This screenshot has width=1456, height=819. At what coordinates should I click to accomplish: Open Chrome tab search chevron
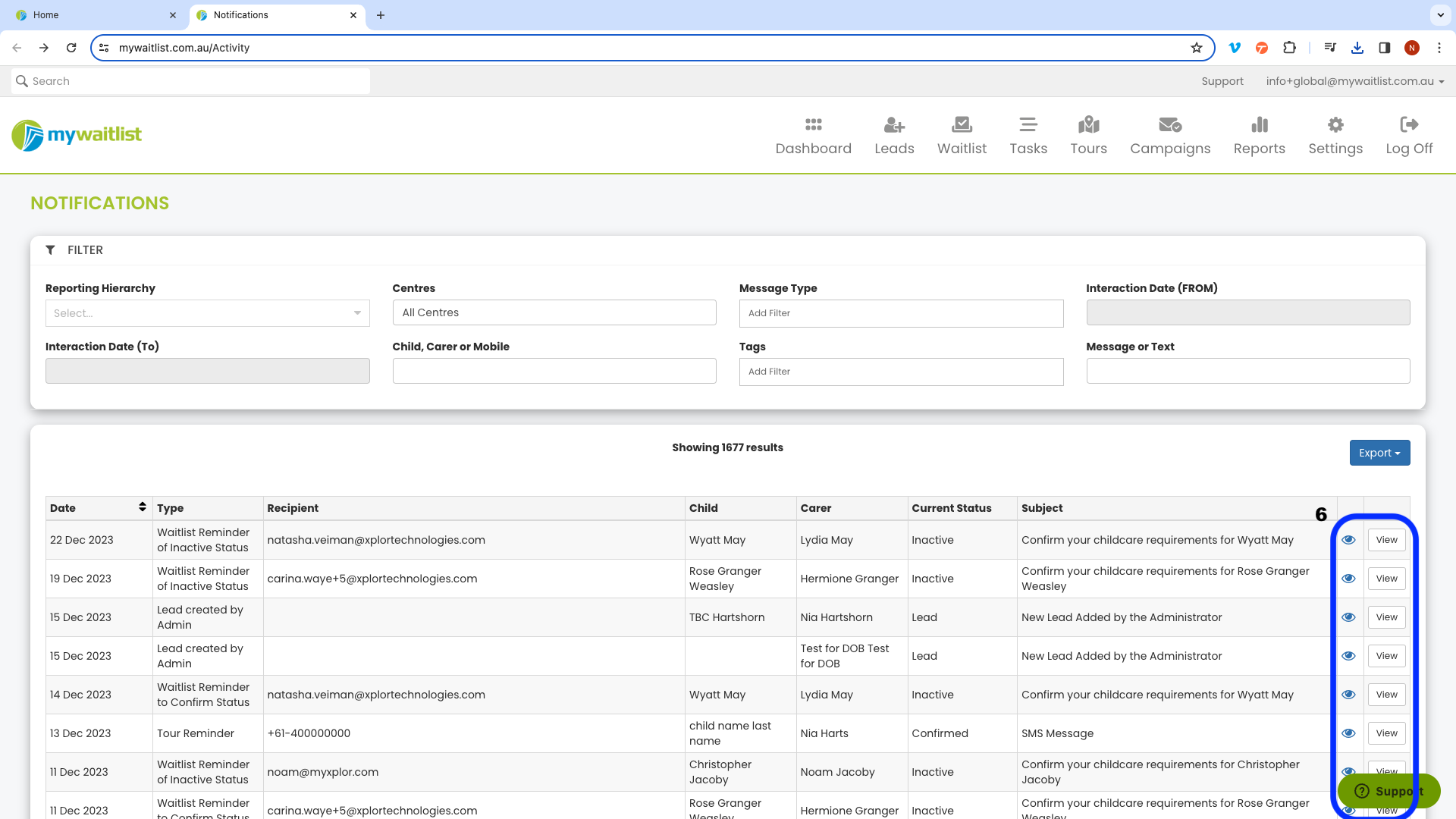pyautogui.click(x=1440, y=14)
